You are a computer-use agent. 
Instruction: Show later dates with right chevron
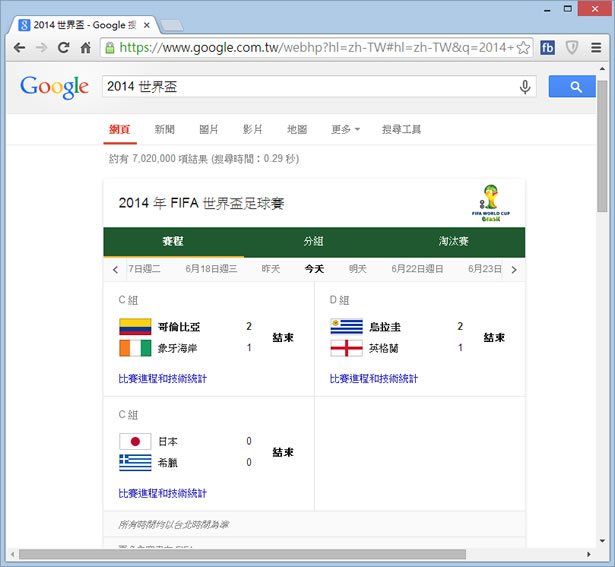pyautogui.click(x=514, y=269)
